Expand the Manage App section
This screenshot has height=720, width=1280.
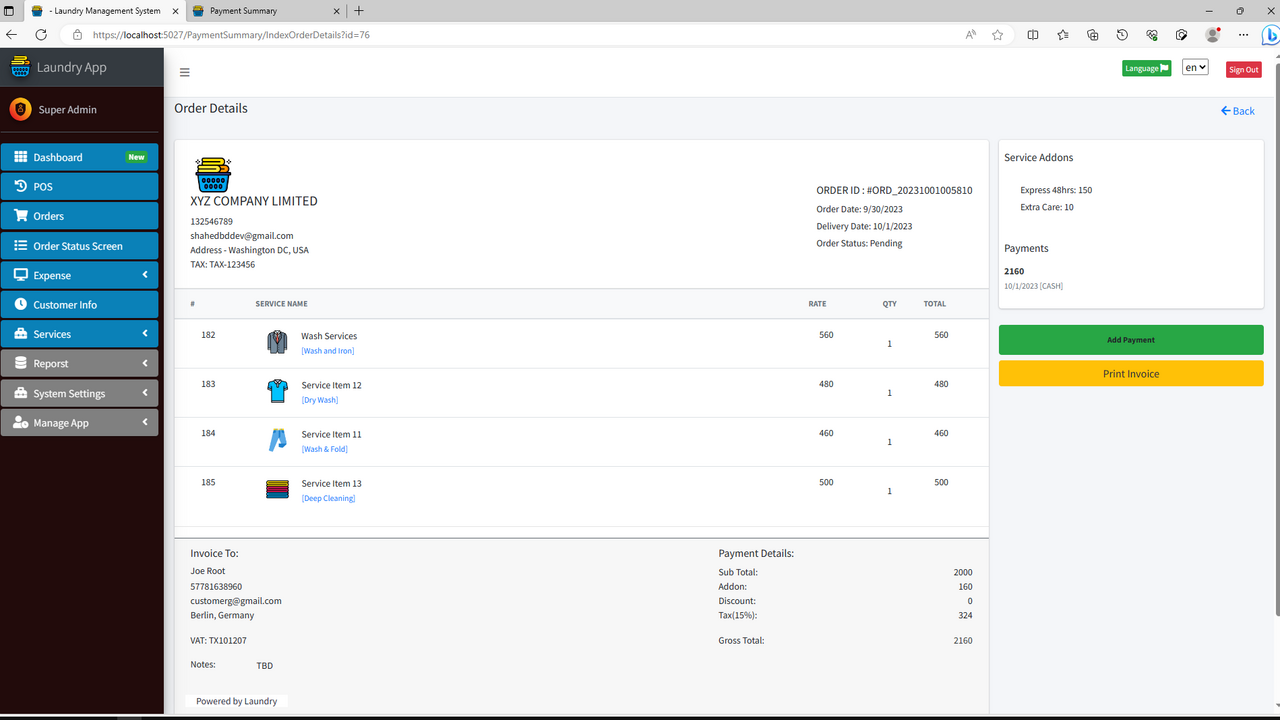pos(80,422)
